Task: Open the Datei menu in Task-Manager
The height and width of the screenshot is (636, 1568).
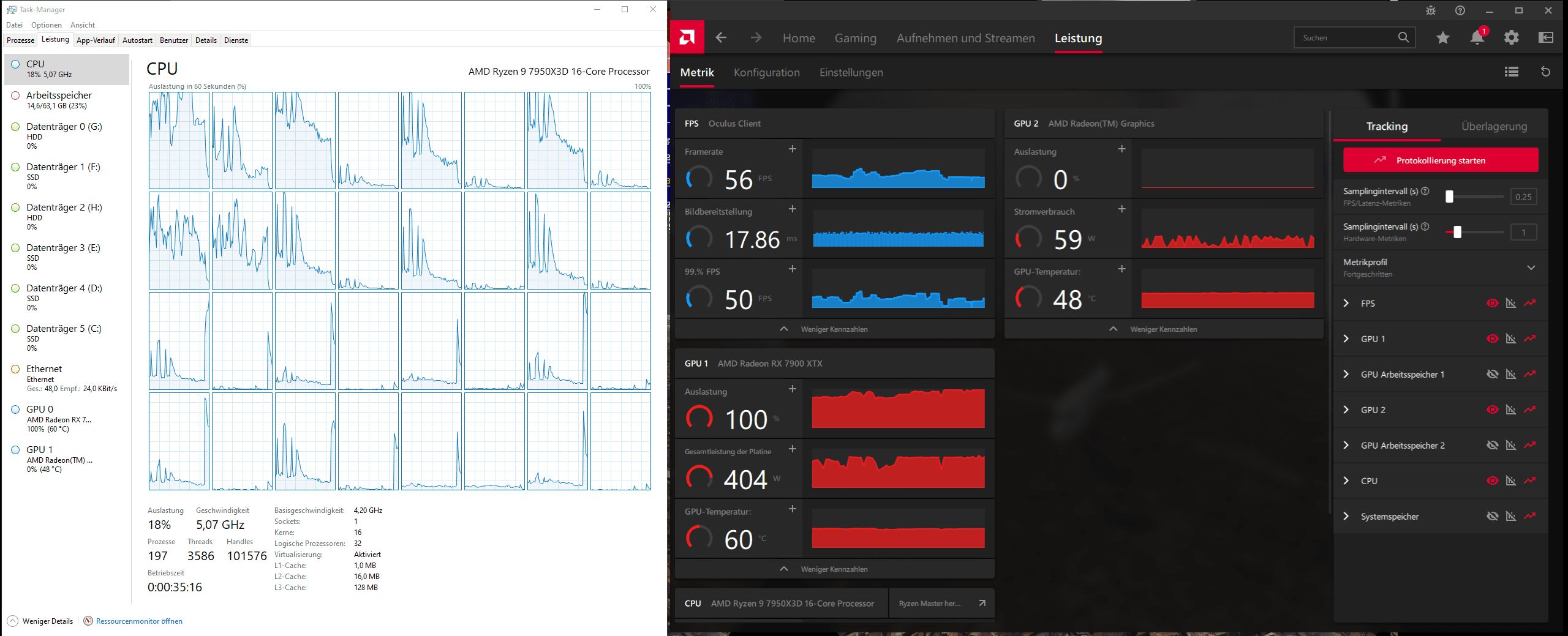Action: (x=14, y=25)
